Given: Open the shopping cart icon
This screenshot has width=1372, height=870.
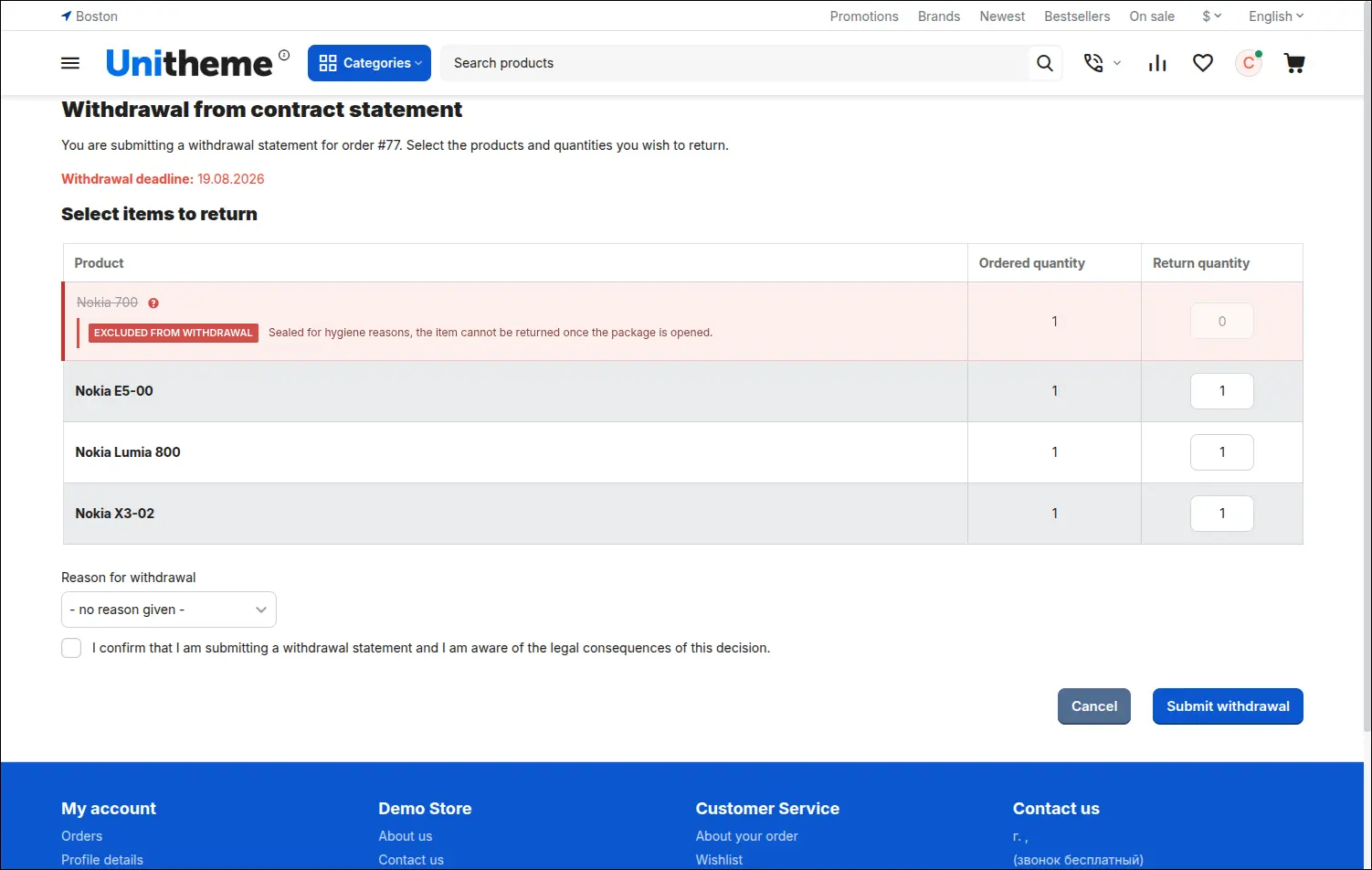Looking at the screenshot, I should (1294, 63).
